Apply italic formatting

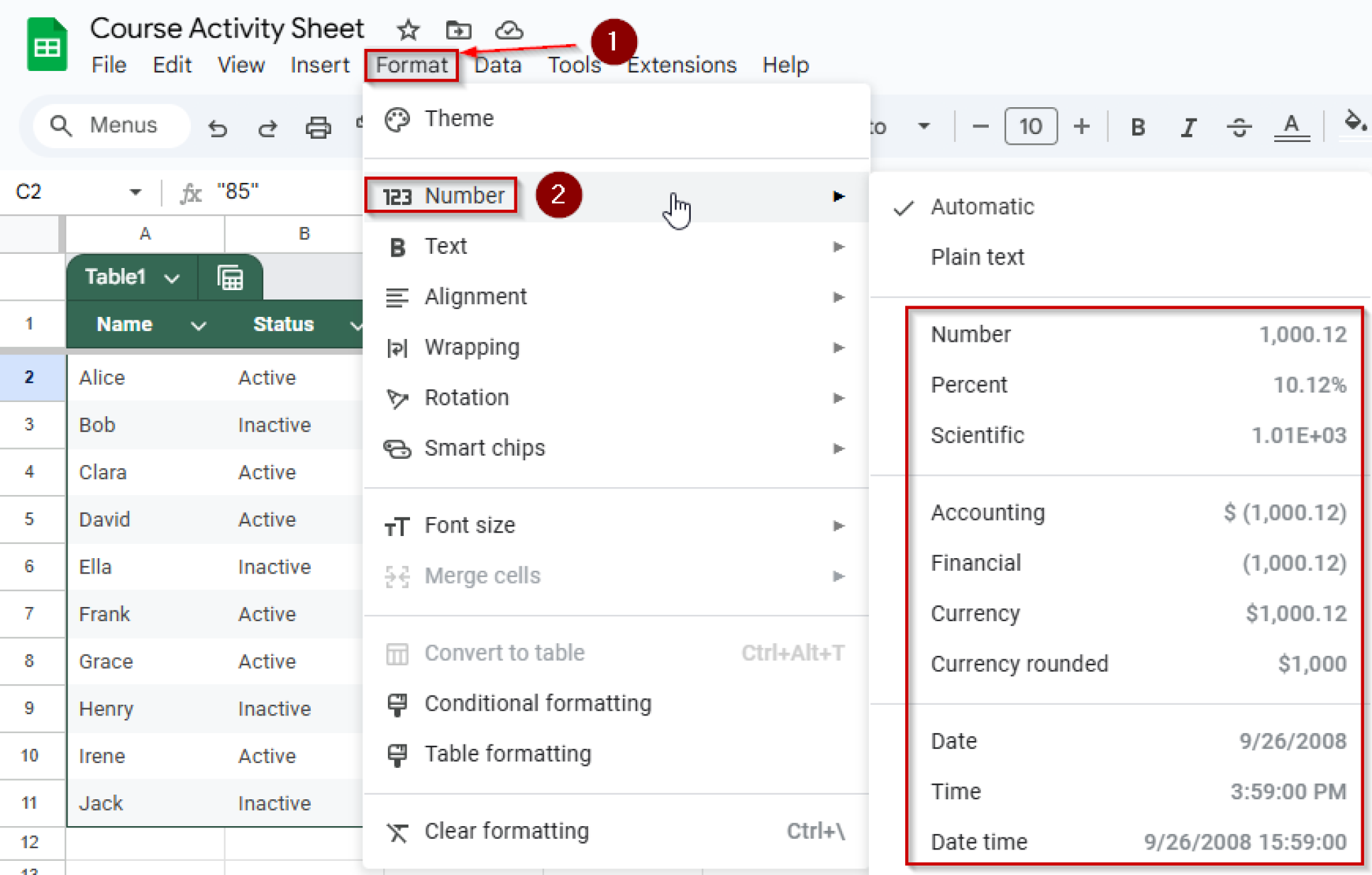click(1188, 126)
